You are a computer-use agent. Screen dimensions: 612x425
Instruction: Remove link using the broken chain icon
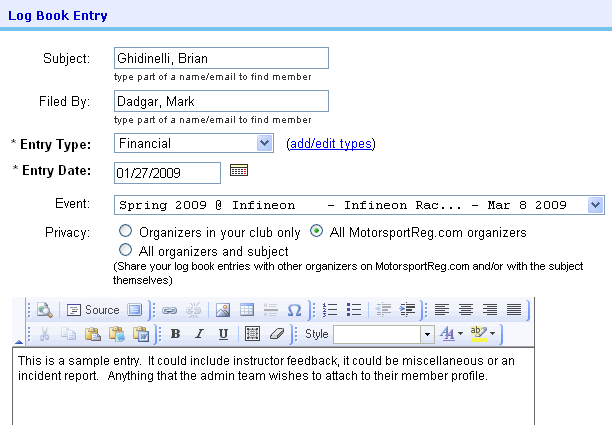click(193, 310)
